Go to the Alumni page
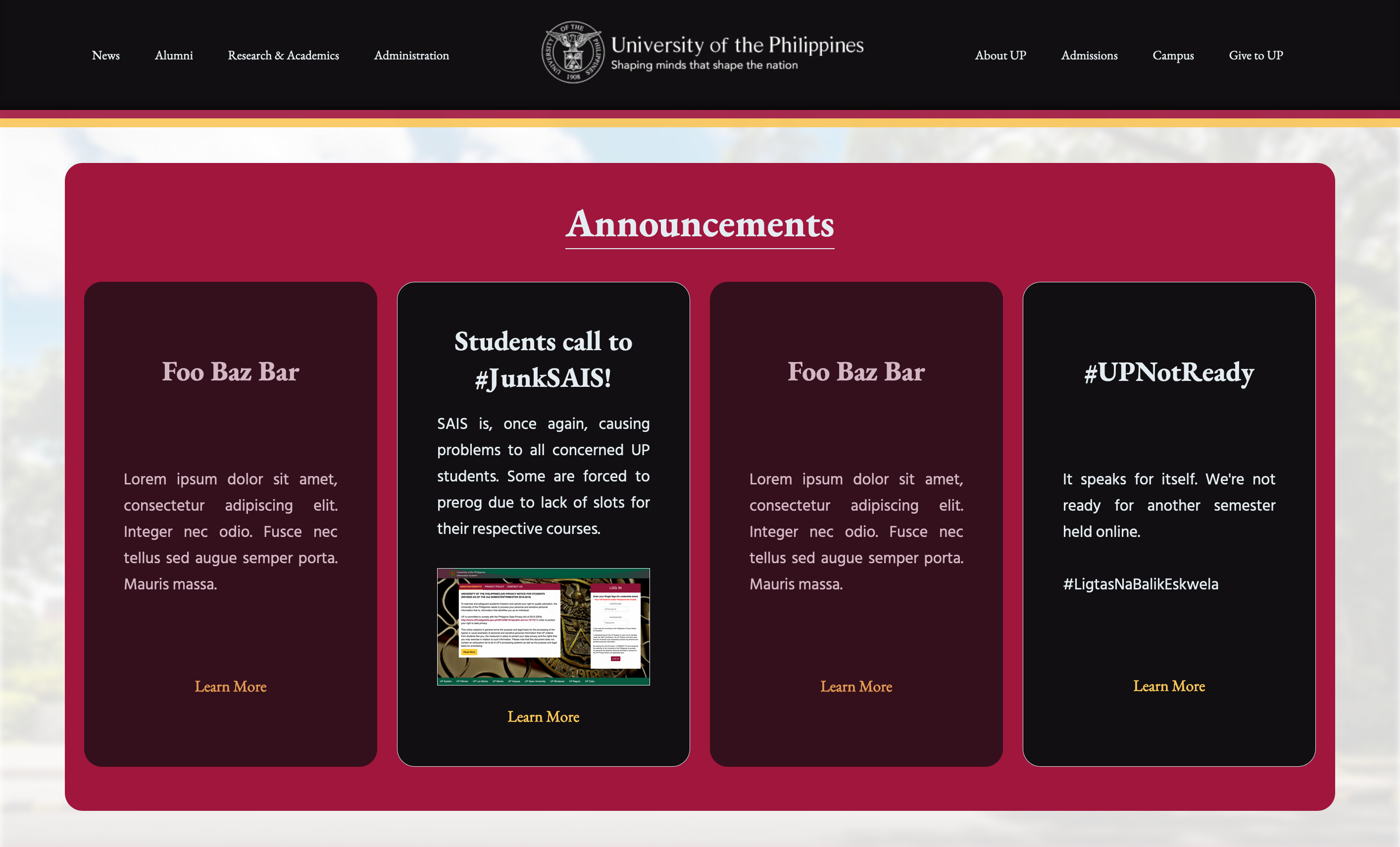The image size is (1400, 847). point(174,55)
